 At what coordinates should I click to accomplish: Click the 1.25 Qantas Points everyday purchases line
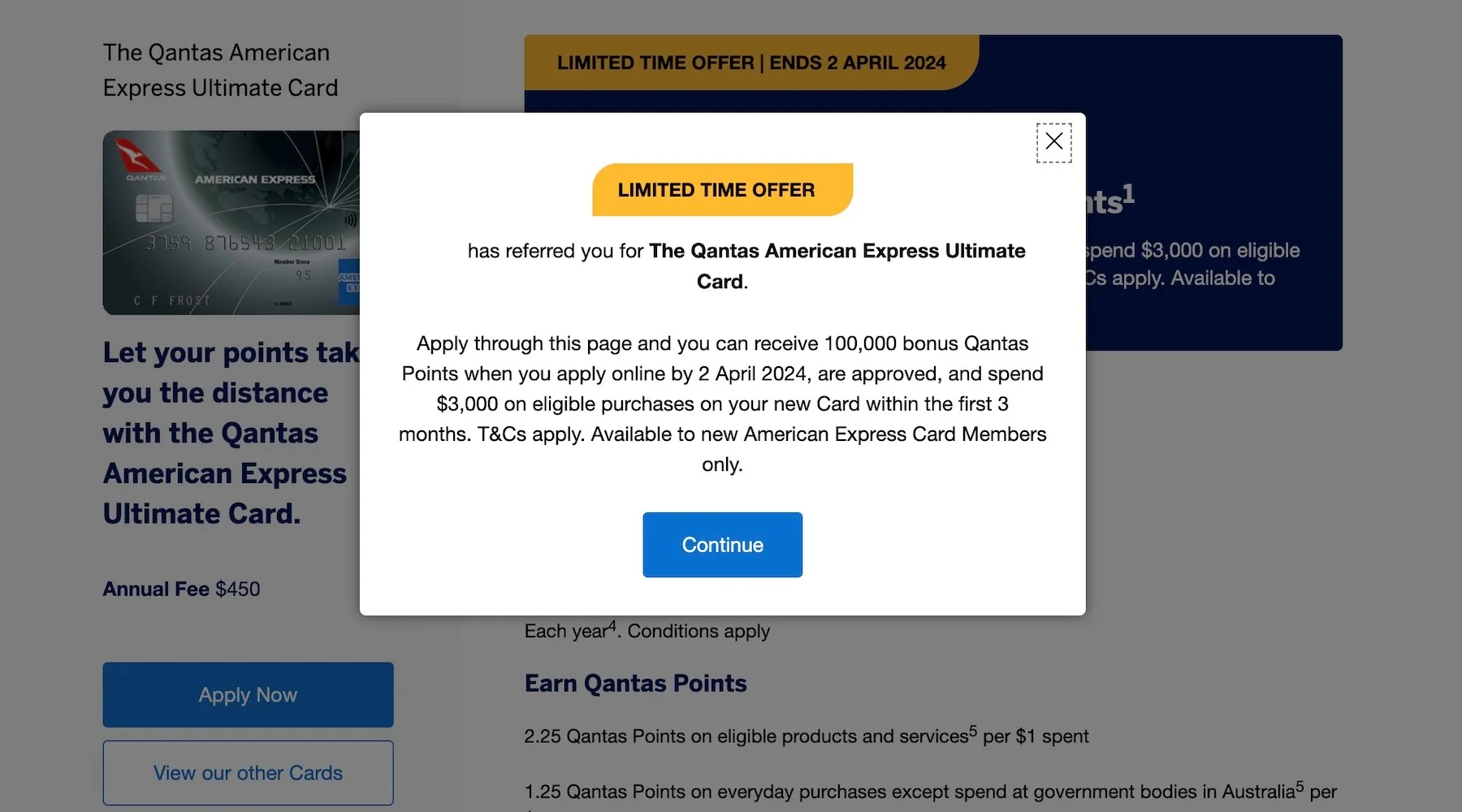[x=930, y=792]
